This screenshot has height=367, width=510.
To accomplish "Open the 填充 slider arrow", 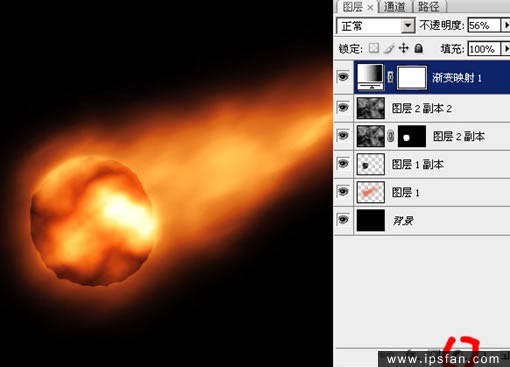I will coord(506,49).
